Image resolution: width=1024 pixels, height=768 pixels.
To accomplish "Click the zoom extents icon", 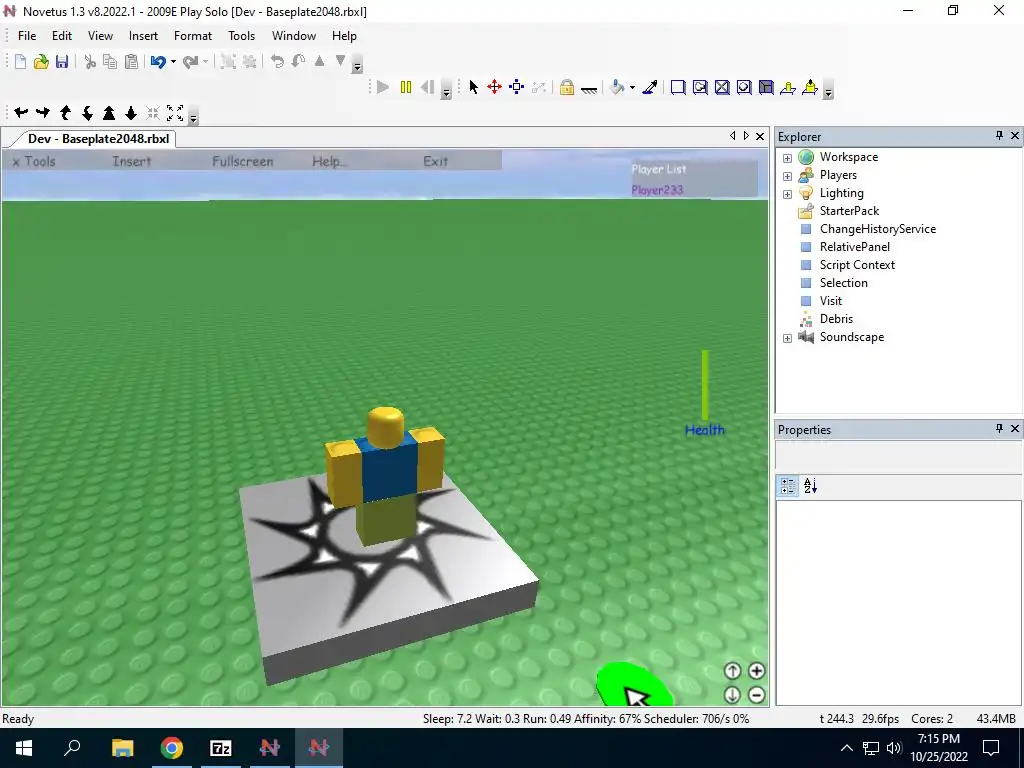I will tap(174, 112).
